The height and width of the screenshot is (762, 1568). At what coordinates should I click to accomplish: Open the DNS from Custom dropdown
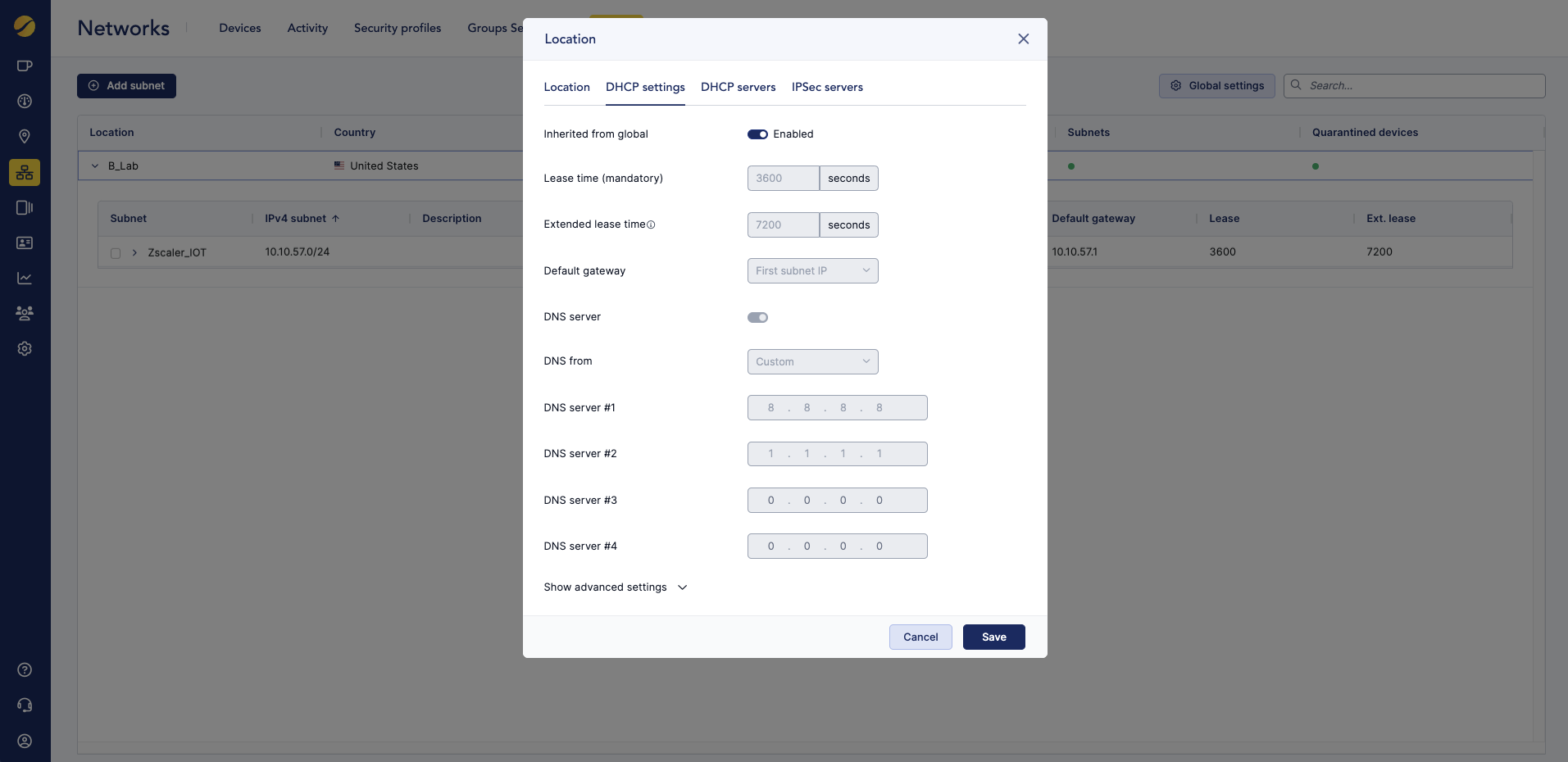pos(812,362)
